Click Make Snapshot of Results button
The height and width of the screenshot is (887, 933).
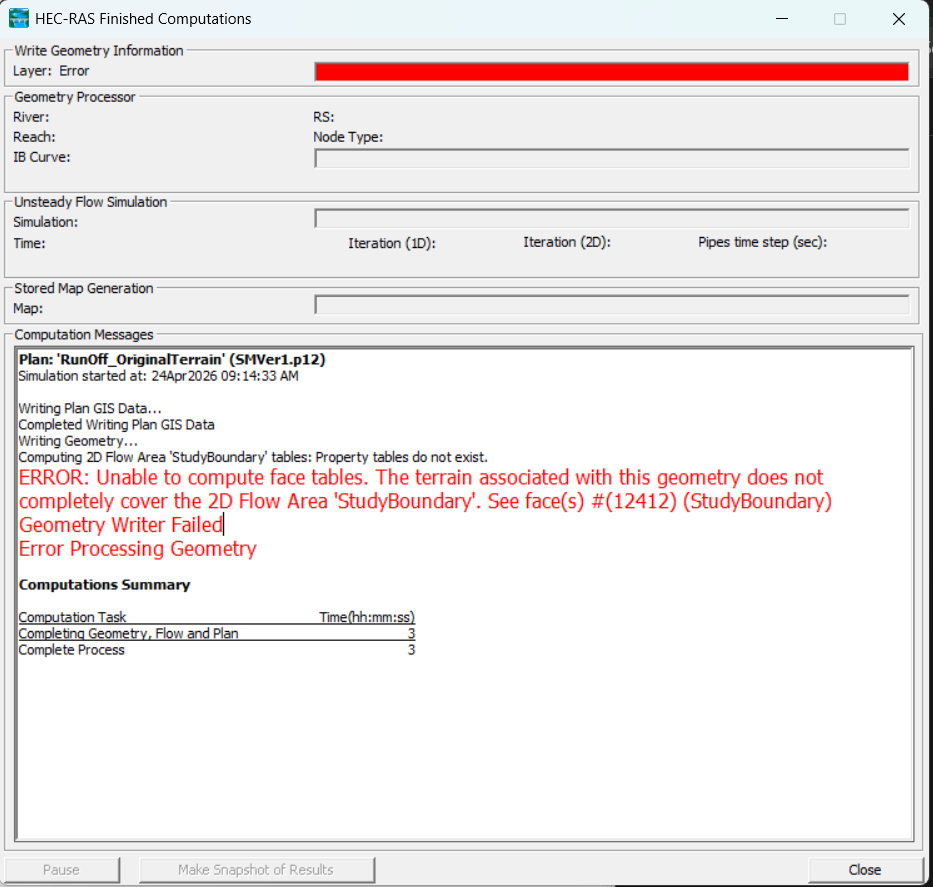(256, 870)
